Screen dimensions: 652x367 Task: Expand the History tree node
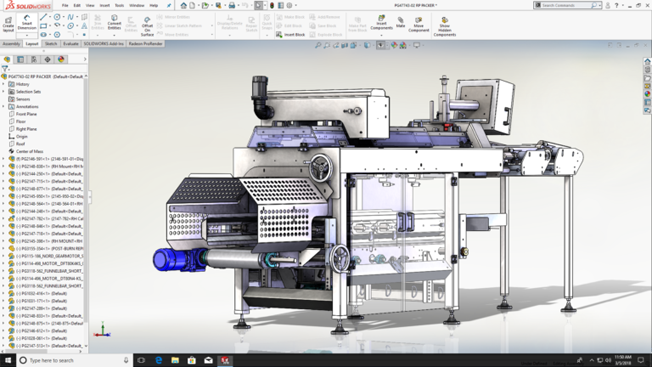point(3,84)
